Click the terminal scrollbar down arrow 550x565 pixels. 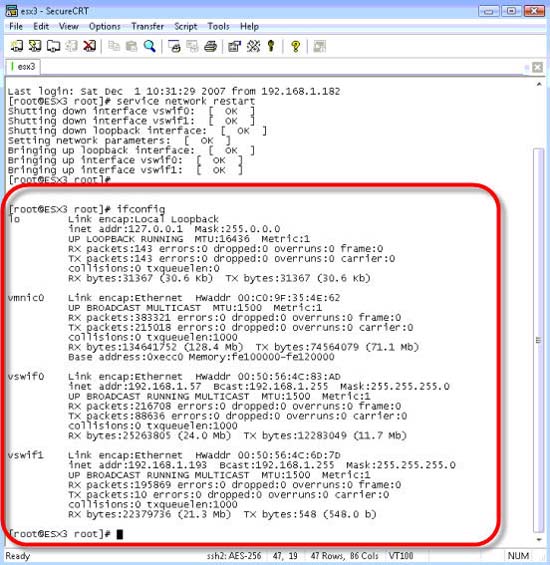point(539,539)
